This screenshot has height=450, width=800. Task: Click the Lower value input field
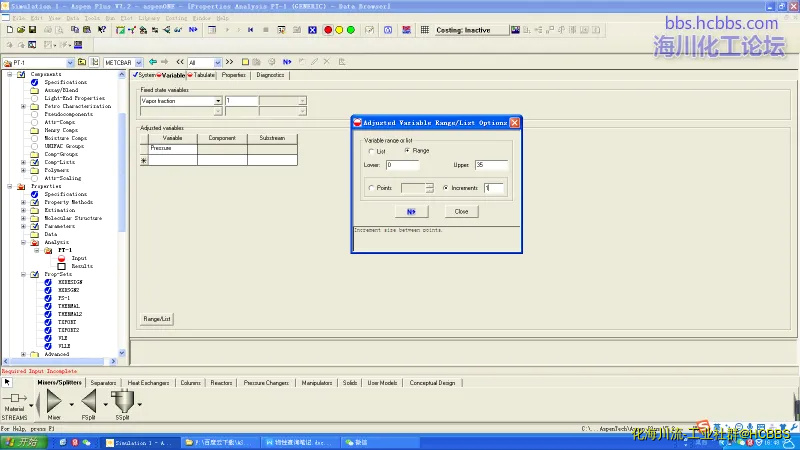click(403, 165)
